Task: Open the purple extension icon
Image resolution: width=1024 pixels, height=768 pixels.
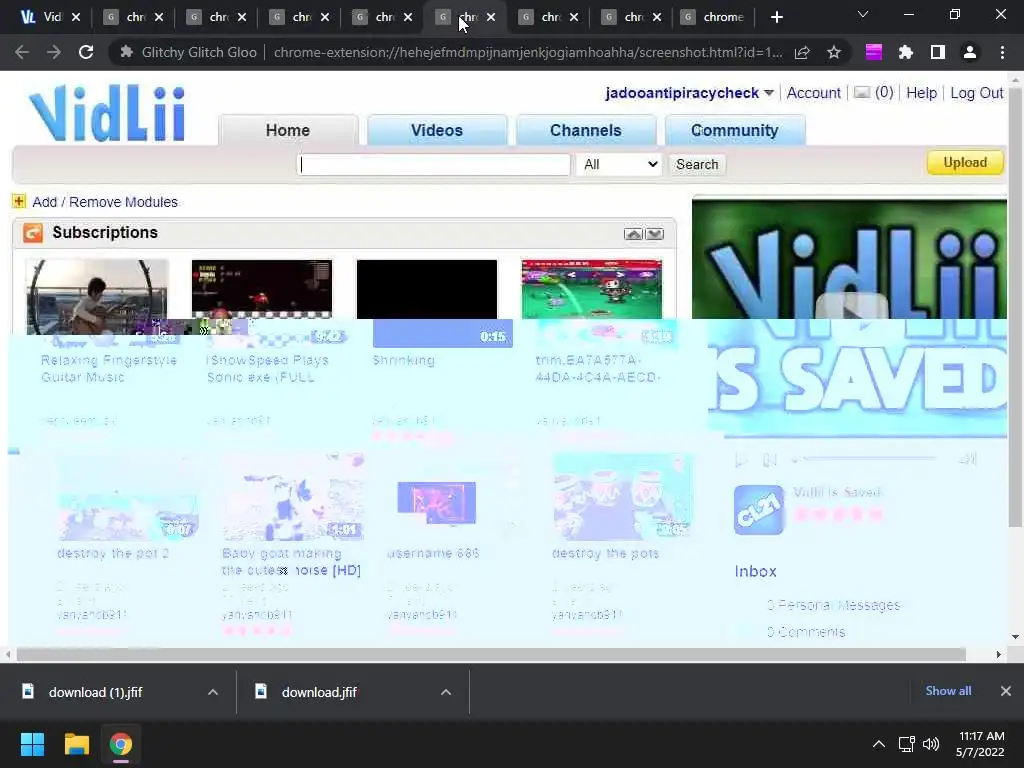Action: (x=874, y=52)
